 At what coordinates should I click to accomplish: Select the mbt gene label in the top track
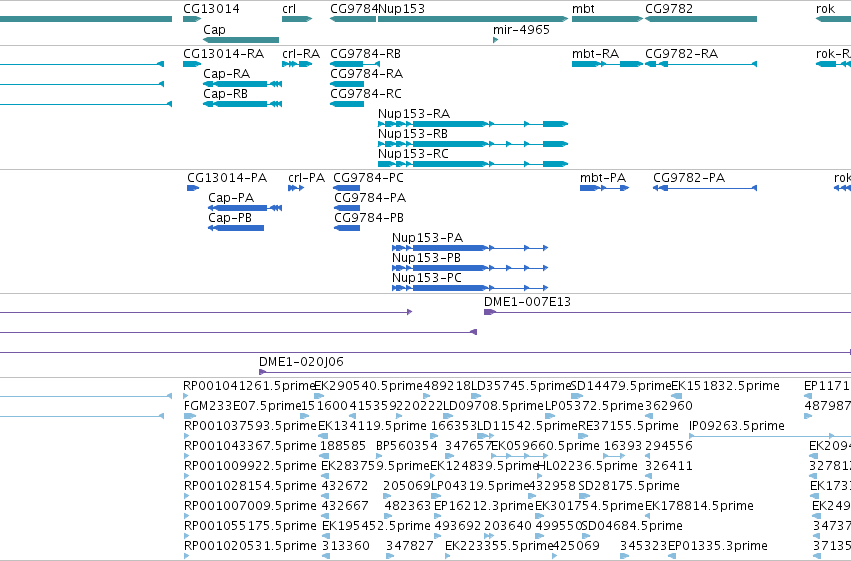(x=583, y=9)
